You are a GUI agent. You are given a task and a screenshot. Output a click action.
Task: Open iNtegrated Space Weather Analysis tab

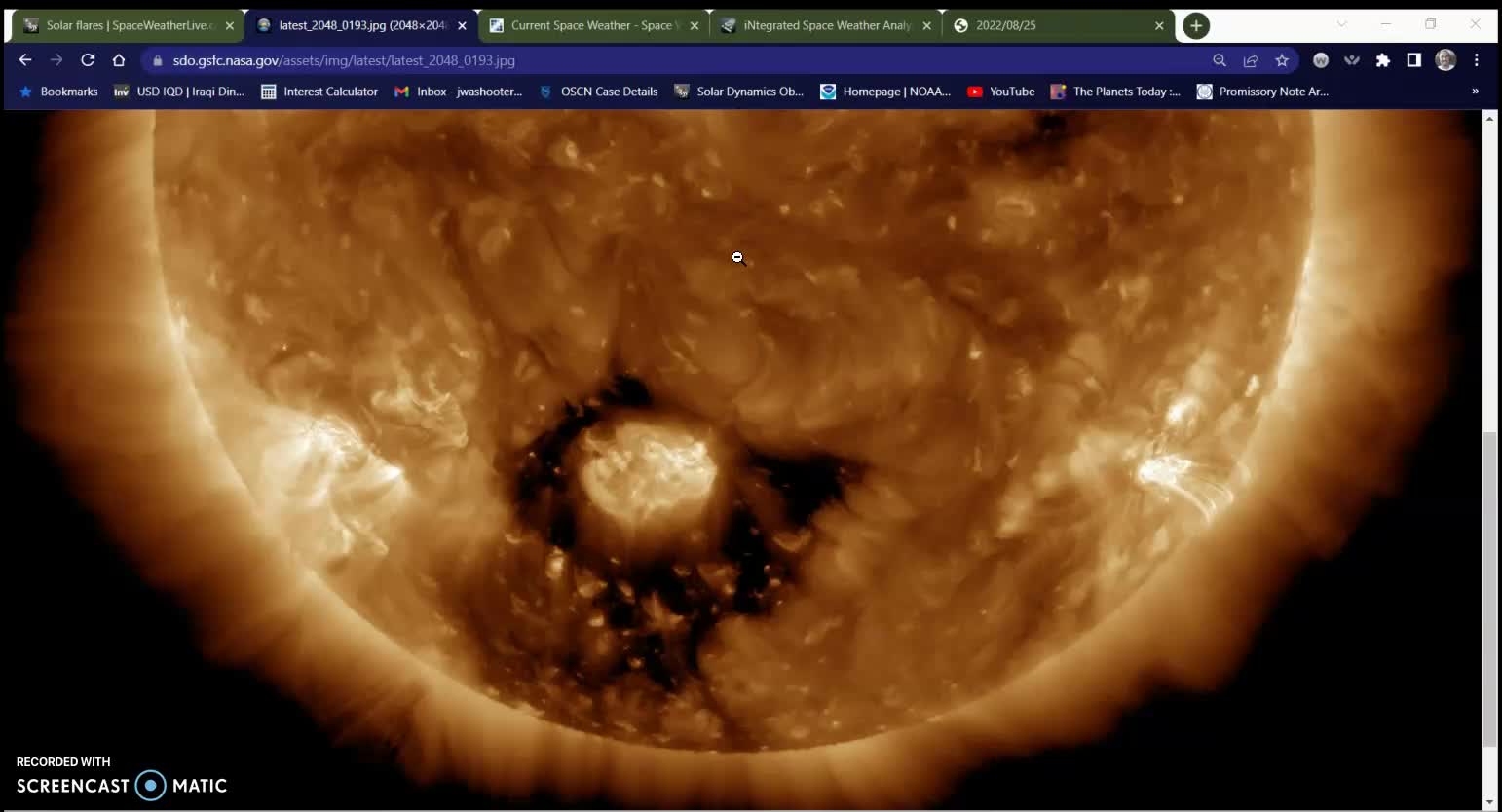pos(826,25)
